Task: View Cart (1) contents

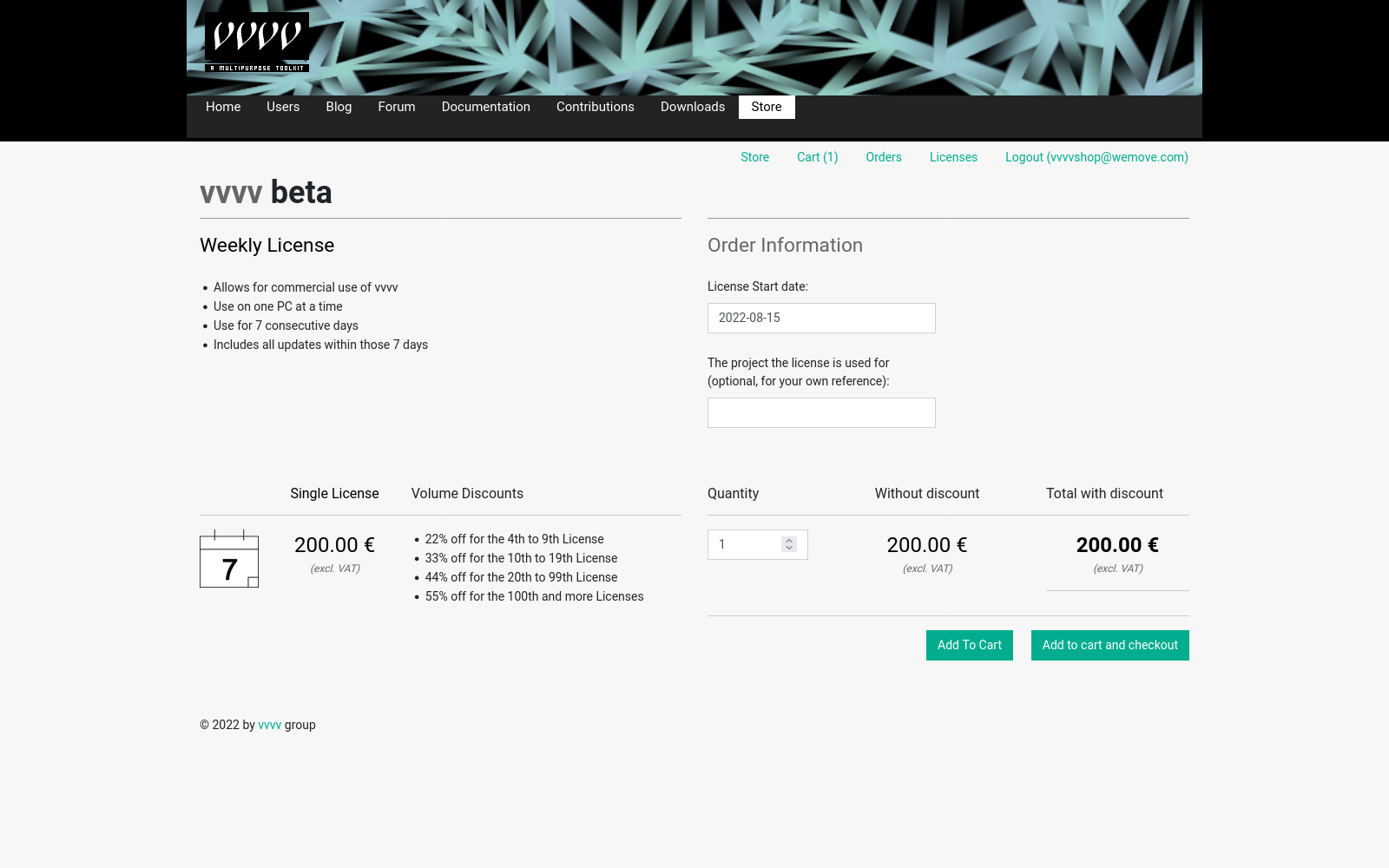Action: (817, 157)
